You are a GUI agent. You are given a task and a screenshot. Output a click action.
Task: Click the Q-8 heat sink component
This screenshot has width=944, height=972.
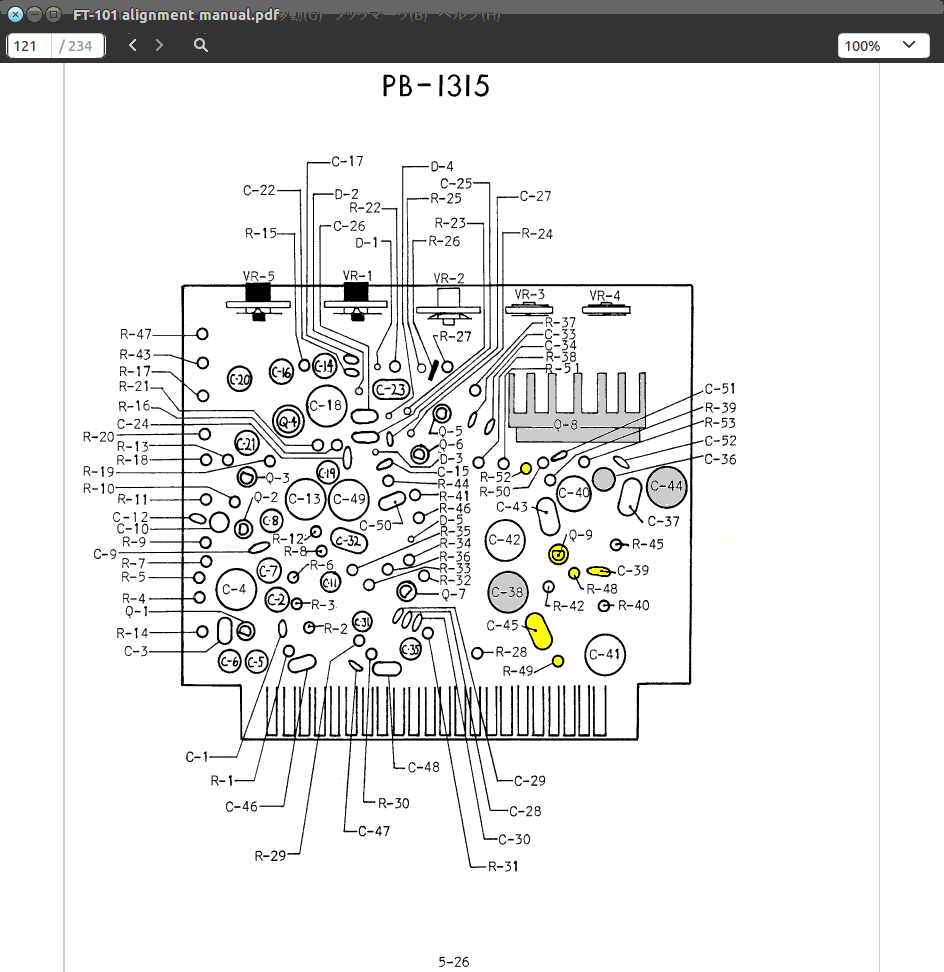[577, 407]
